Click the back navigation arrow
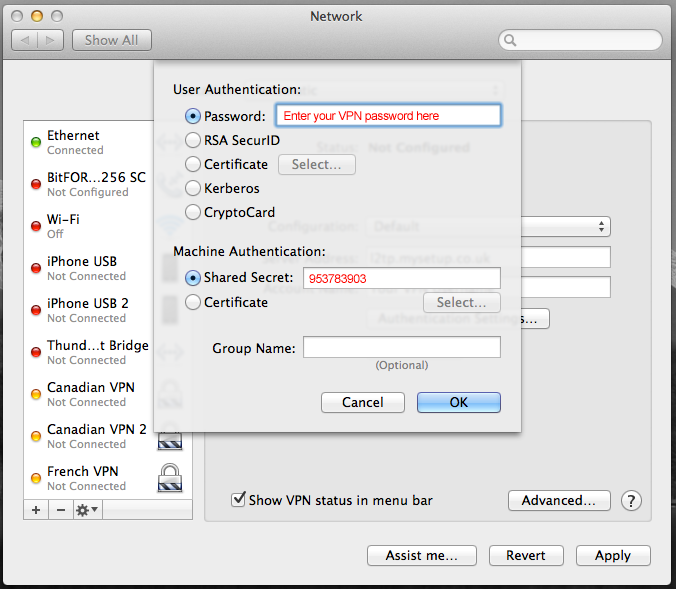Image resolution: width=676 pixels, height=589 pixels. pos(25,40)
